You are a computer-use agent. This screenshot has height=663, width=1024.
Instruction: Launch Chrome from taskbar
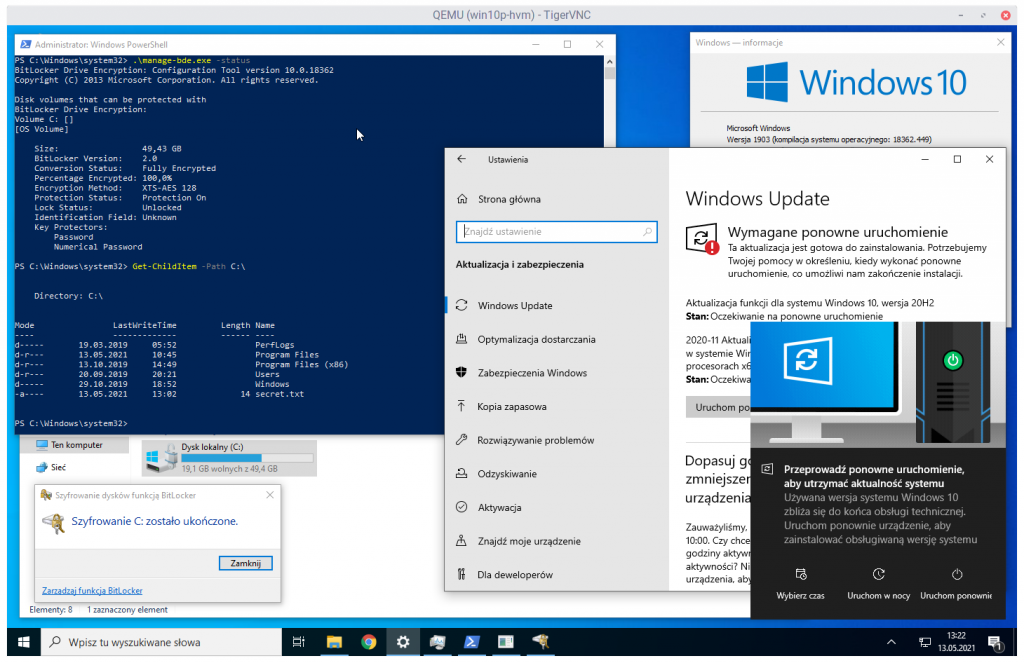[x=368, y=643]
